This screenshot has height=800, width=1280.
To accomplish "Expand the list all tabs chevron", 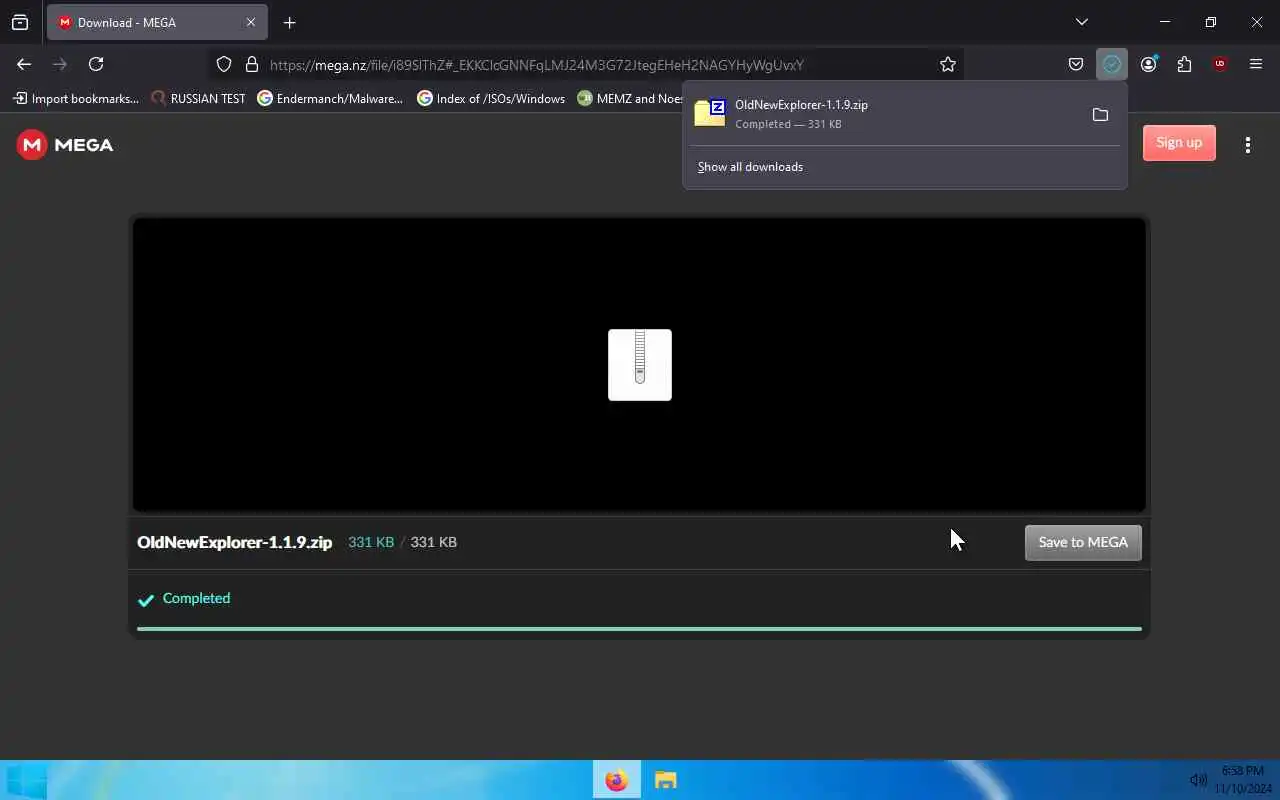I will (x=1081, y=22).
